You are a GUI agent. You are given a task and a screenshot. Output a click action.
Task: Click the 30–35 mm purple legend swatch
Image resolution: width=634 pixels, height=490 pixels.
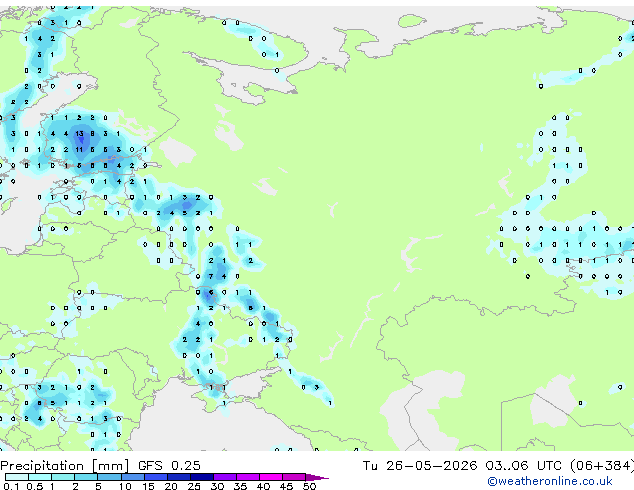pyautogui.click(x=224, y=477)
